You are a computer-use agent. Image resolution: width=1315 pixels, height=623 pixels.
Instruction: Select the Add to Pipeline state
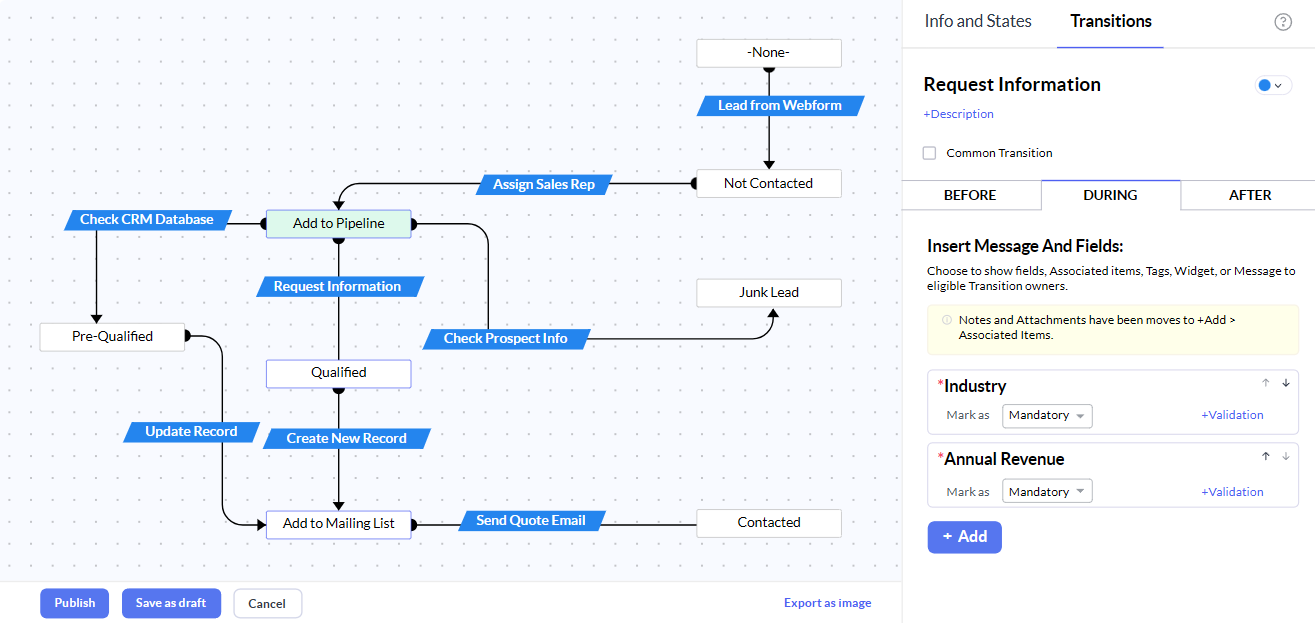point(339,224)
